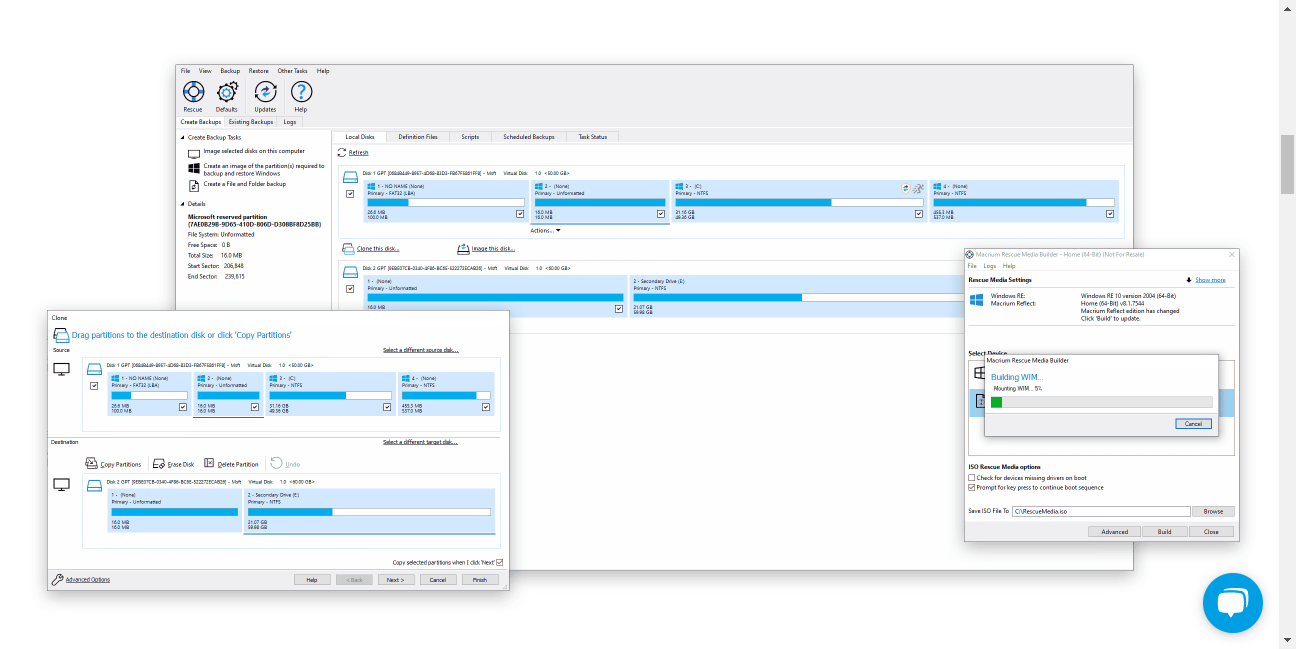The height and width of the screenshot is (649, 1296).
Task: Click the Delete Partition icon
Action: click(x=209, y=464)
